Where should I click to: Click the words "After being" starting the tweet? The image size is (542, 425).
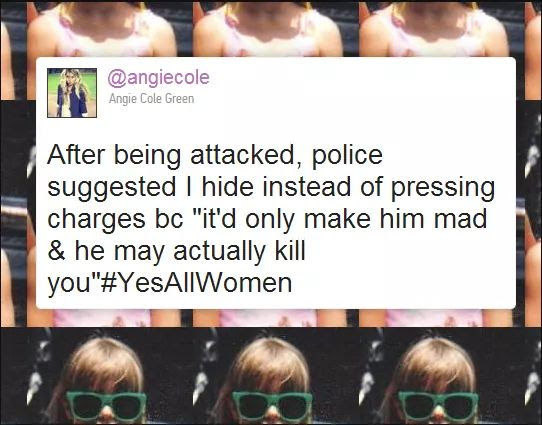114,156
